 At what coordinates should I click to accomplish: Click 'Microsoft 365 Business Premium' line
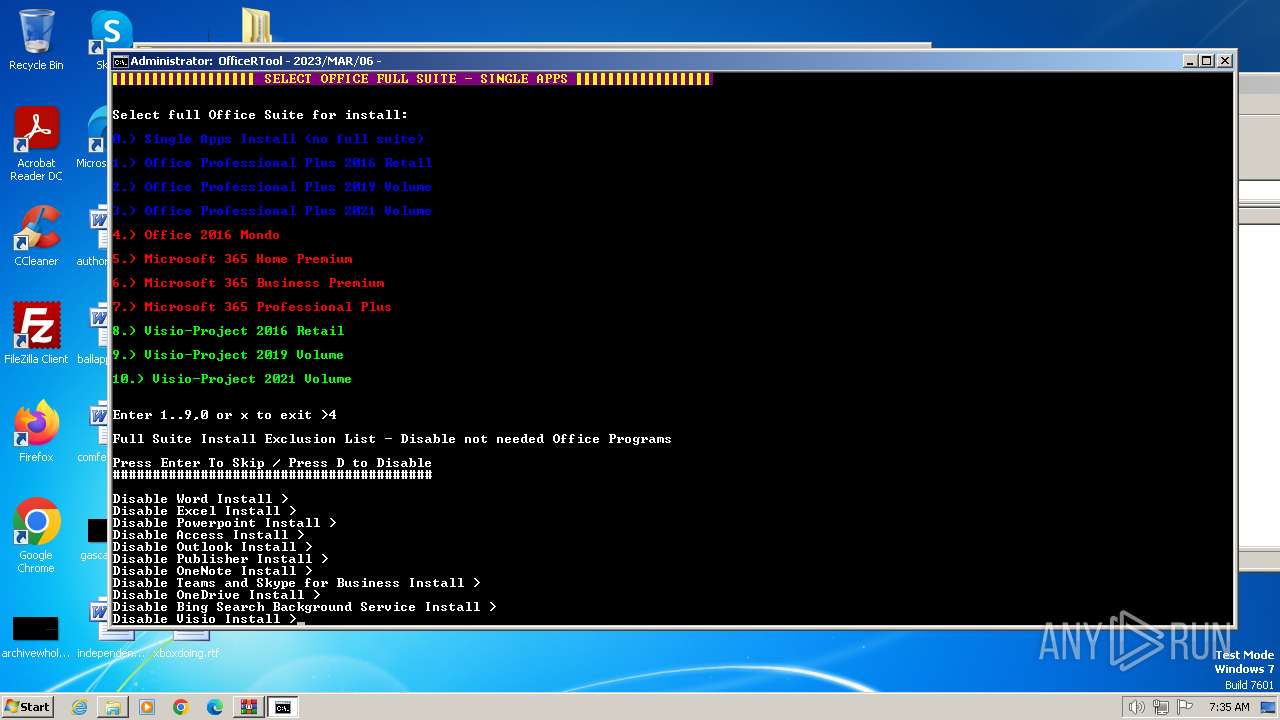[248, 283]
